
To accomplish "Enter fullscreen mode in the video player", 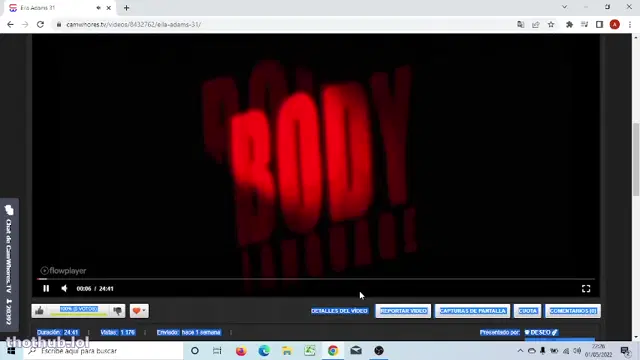I will coord(586,289).
